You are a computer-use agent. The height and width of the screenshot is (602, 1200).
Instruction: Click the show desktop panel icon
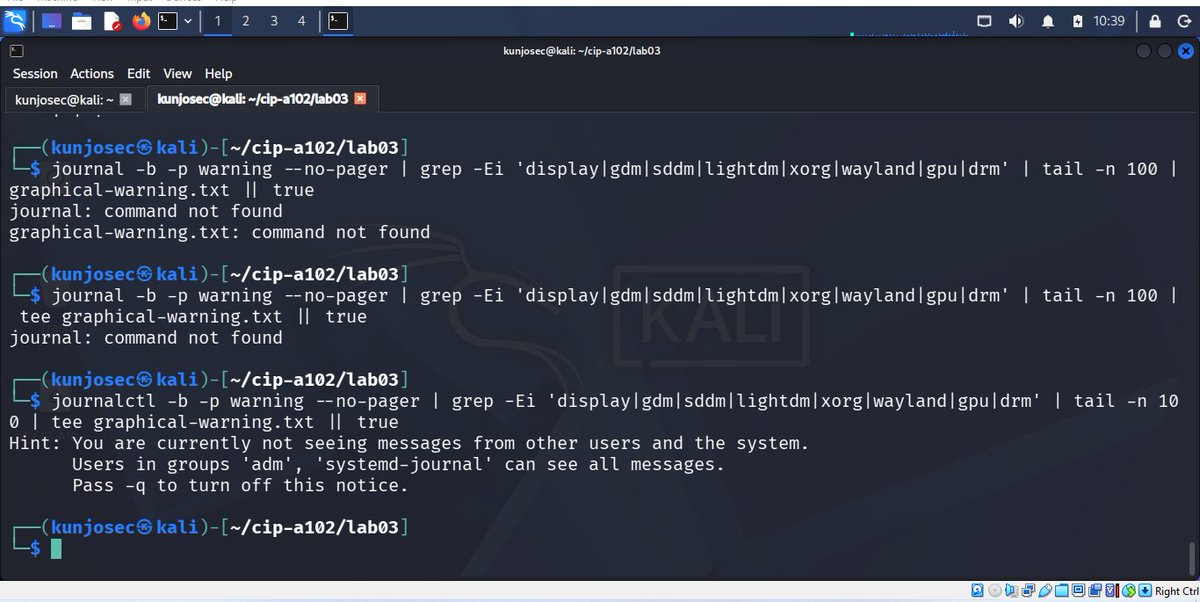click(51, 20)
